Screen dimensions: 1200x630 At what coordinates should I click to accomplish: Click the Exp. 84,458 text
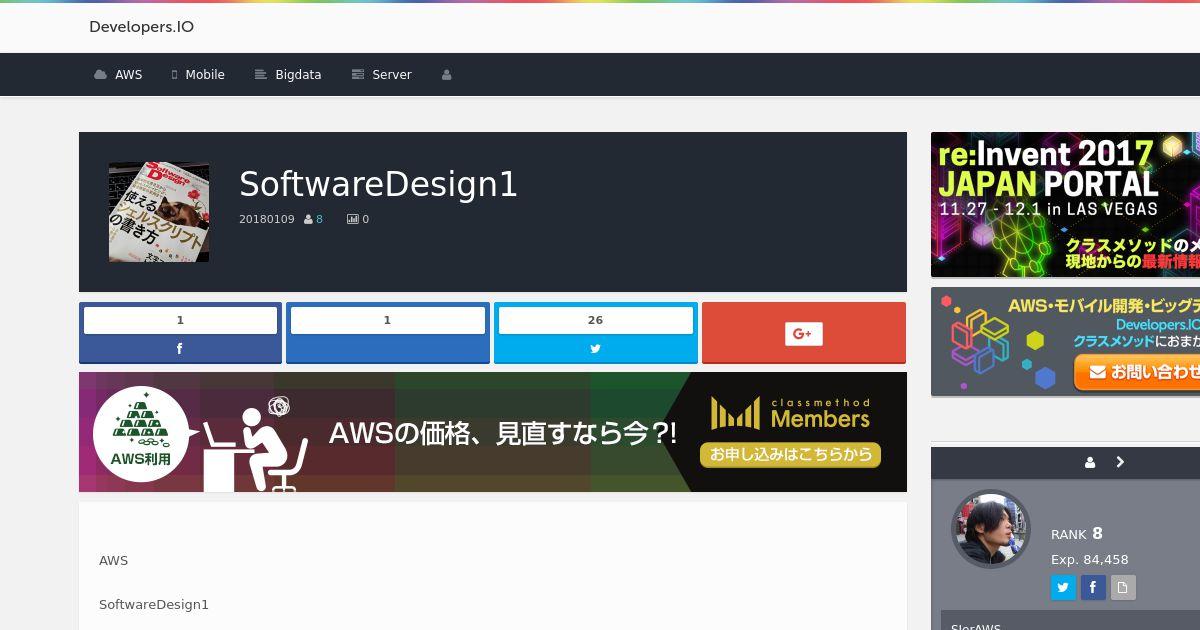[x=1090, y=560]
